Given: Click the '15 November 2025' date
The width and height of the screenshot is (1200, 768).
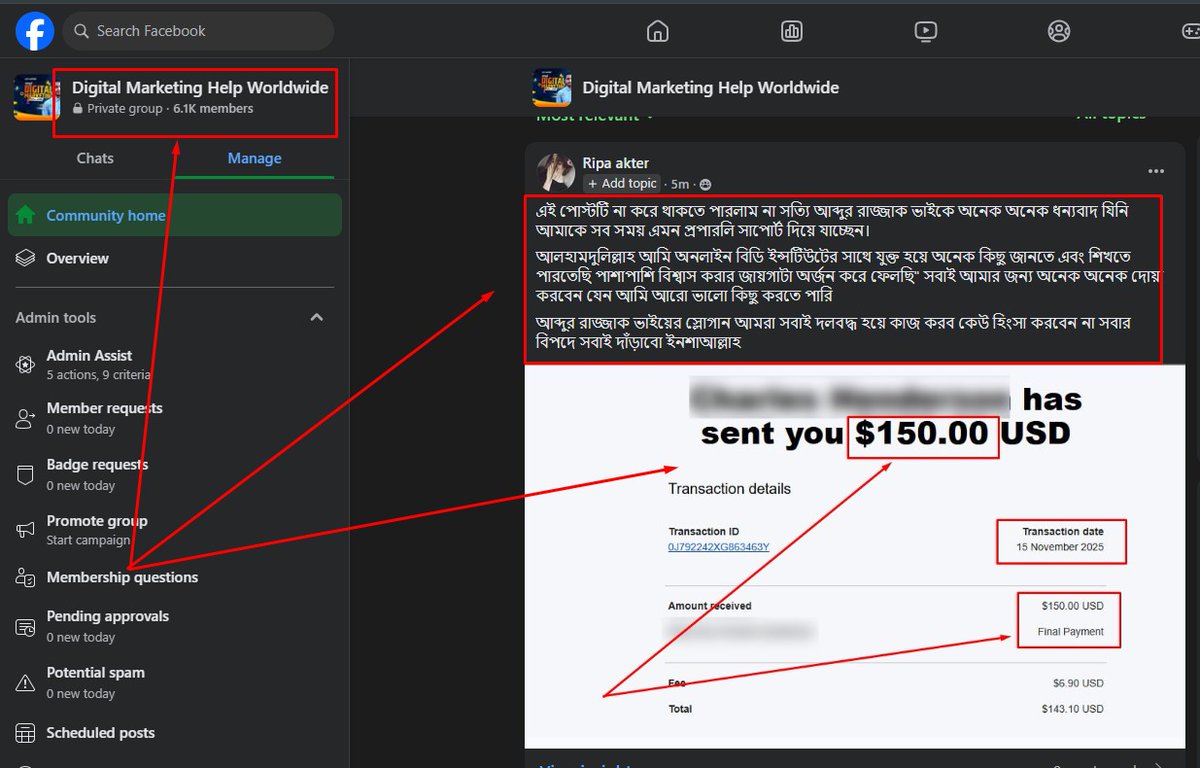Looking at the screenshot, I should pos(1061,547).
